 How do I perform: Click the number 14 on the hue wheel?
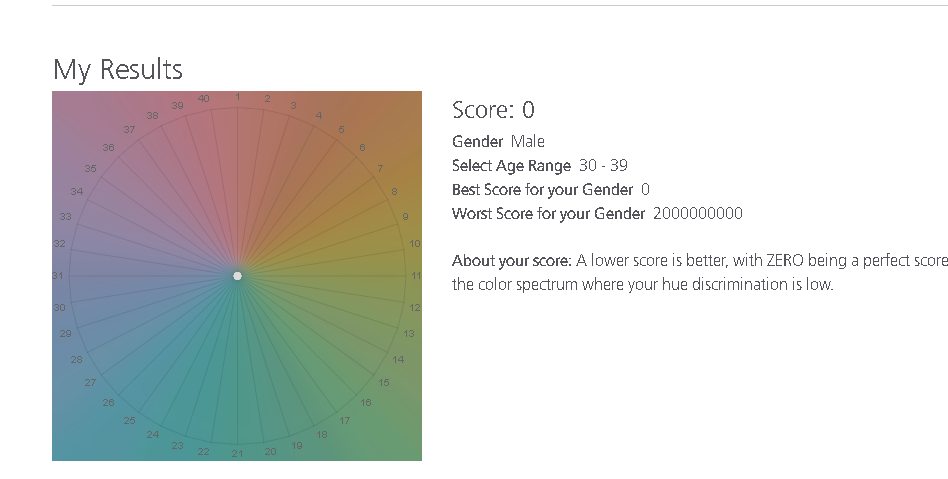pos(398,359)
